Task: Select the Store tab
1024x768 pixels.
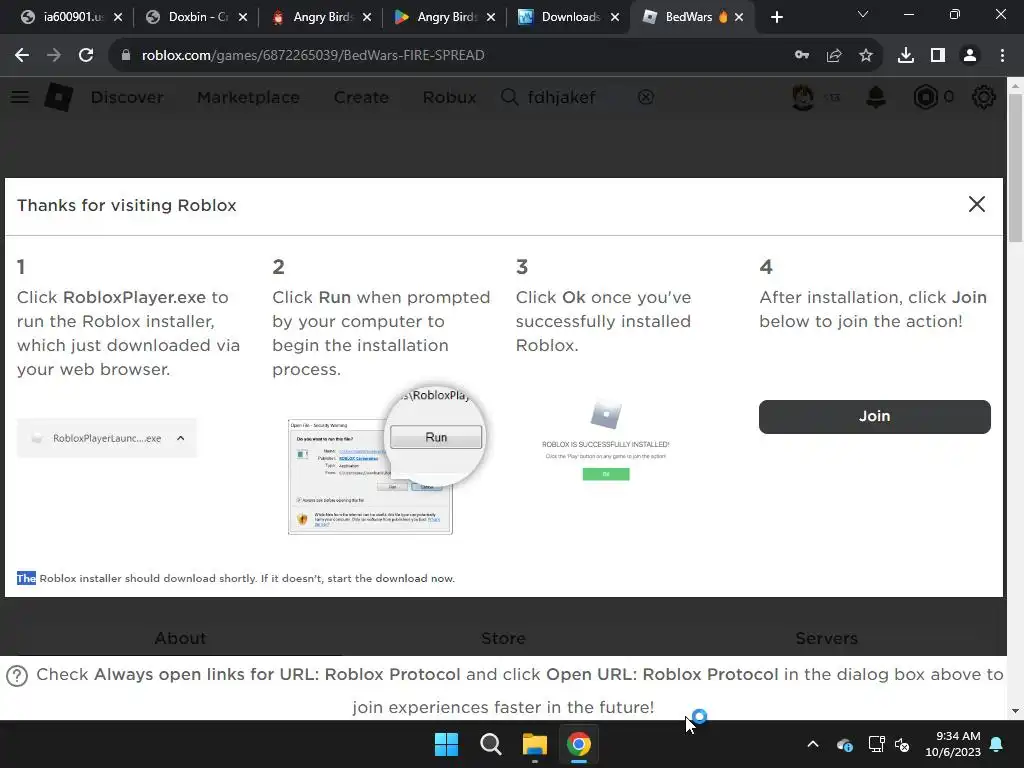Action: pyautogui.click(x=504, y=638)
